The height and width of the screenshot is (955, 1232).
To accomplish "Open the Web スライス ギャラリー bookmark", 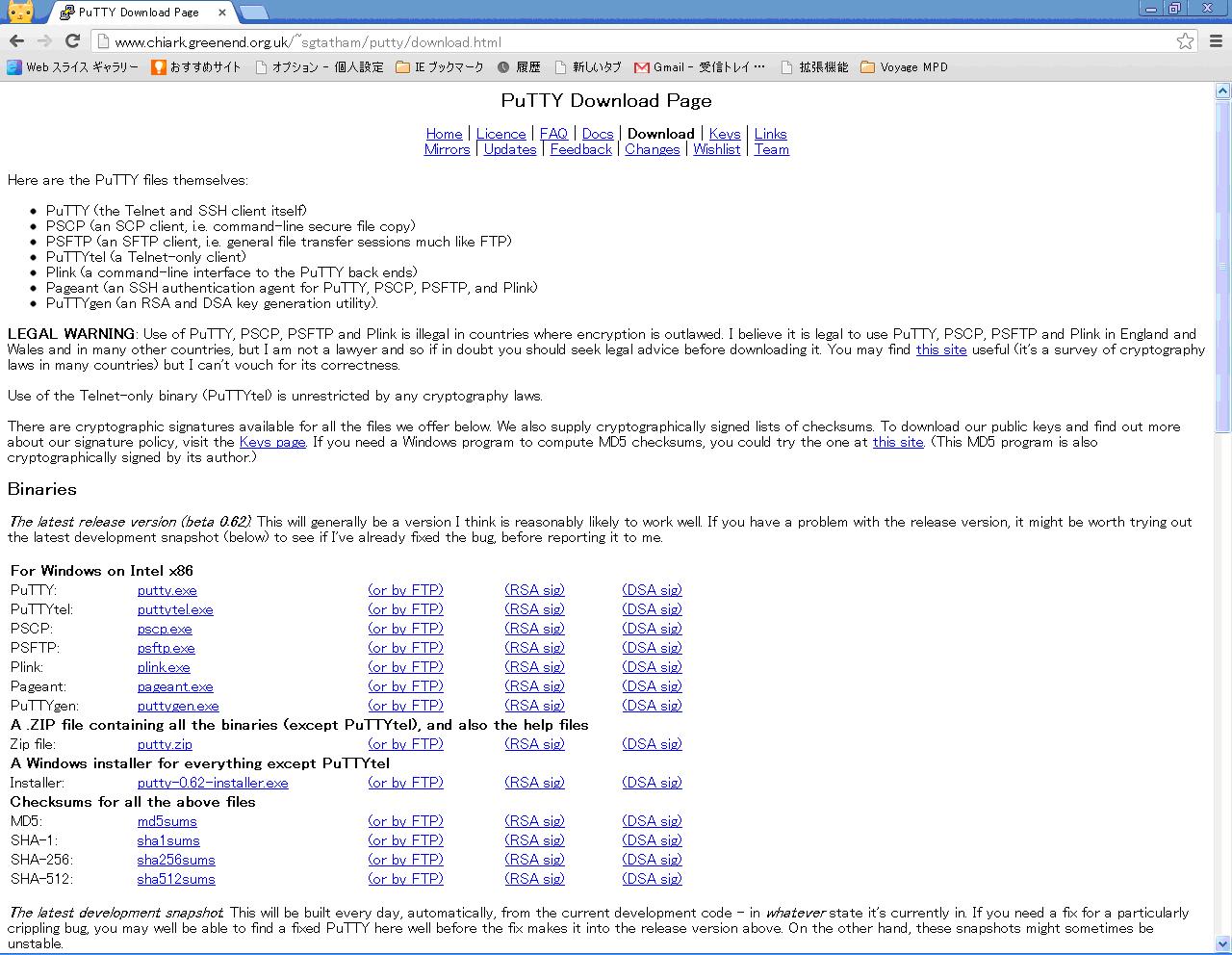I will coord(73,67).
